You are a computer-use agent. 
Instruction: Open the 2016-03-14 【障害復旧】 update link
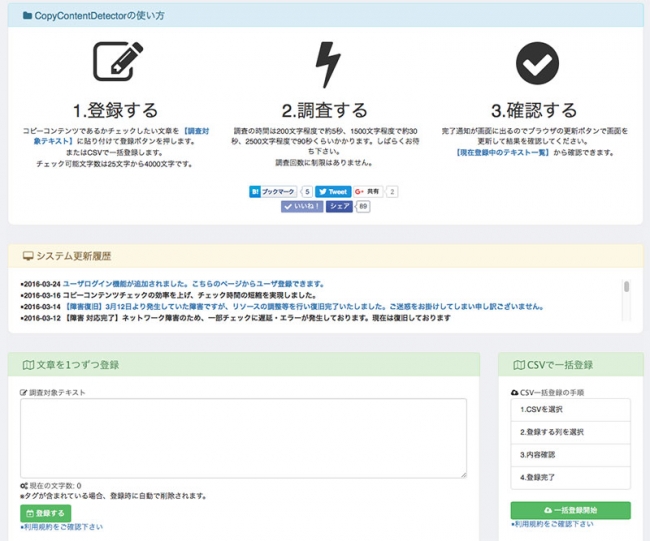point(303,307)
